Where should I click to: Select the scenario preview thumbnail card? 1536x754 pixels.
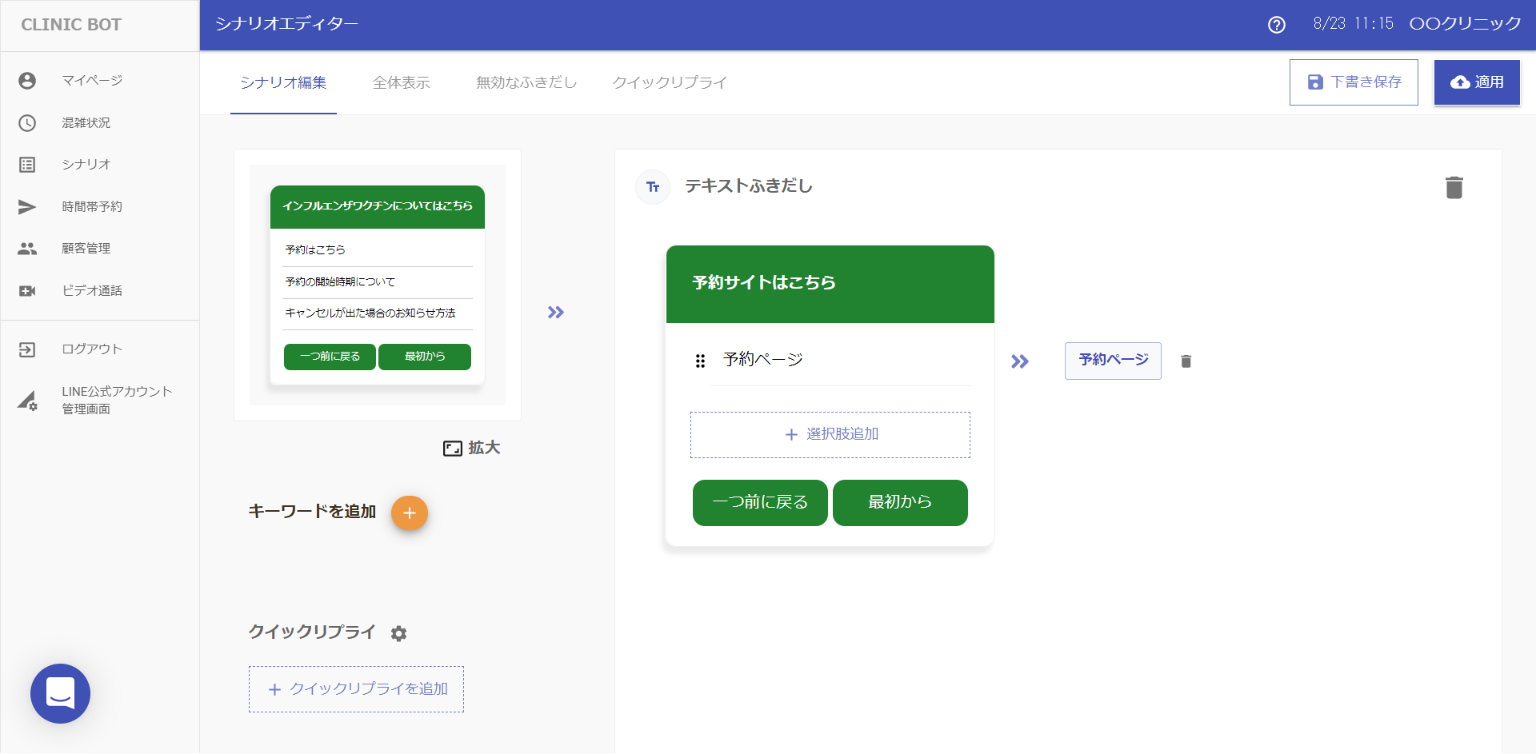tap(377, 285)
